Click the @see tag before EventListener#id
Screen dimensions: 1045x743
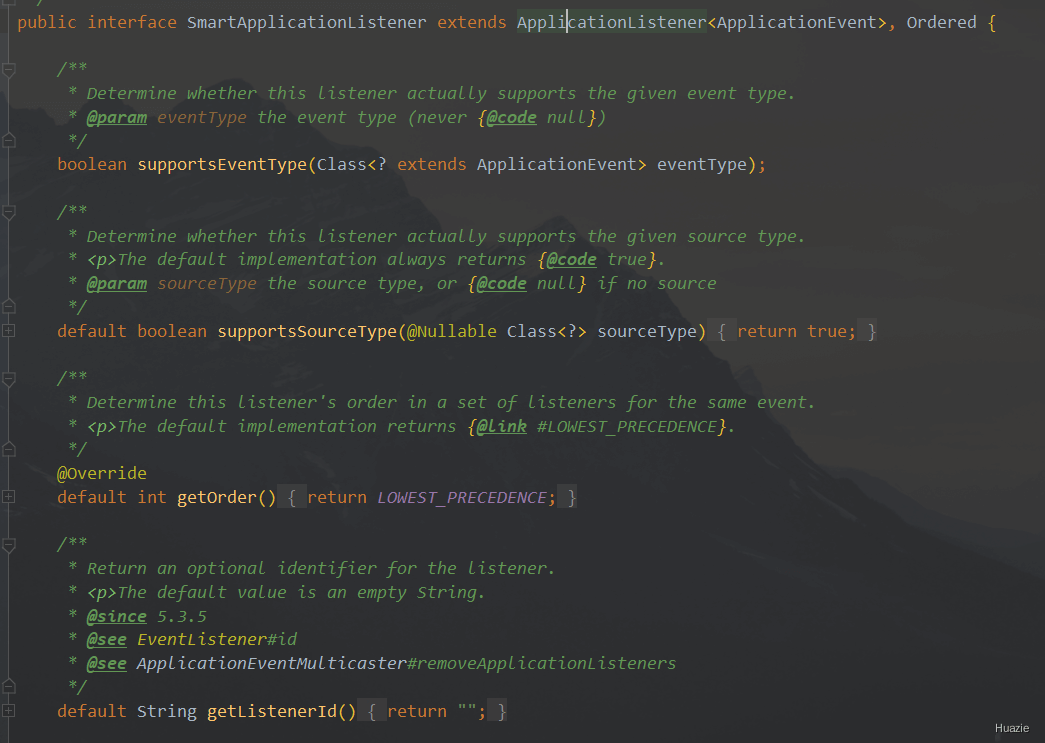pos(107,640)
